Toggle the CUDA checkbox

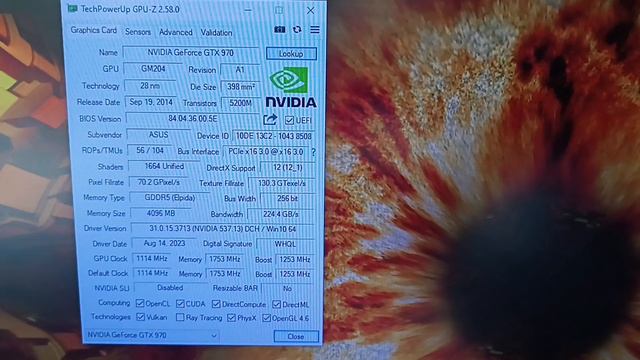[180, 304]
